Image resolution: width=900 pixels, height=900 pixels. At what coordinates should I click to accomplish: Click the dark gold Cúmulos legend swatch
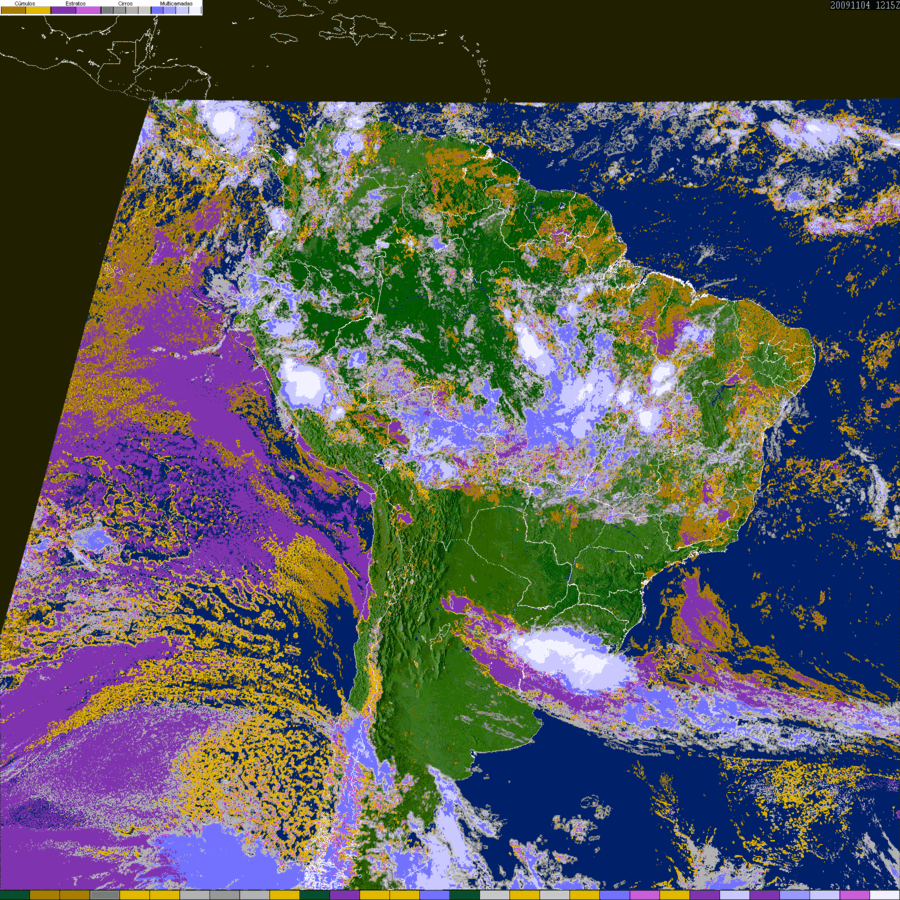pos(13,10)
